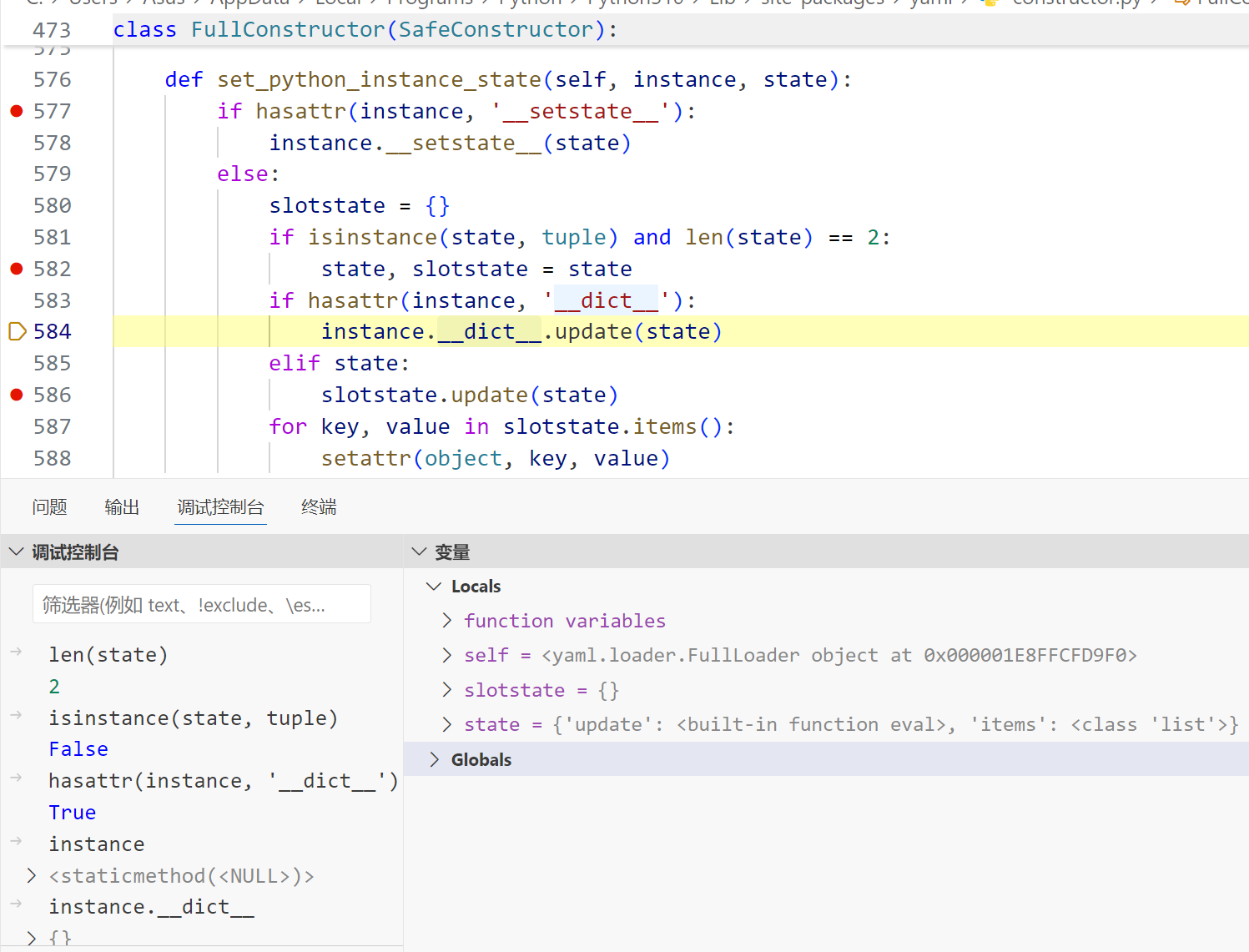The width and height of the screenshot is (1249, 952).
Task: Expand the slotstate variable entry
Action: [447, 690]
